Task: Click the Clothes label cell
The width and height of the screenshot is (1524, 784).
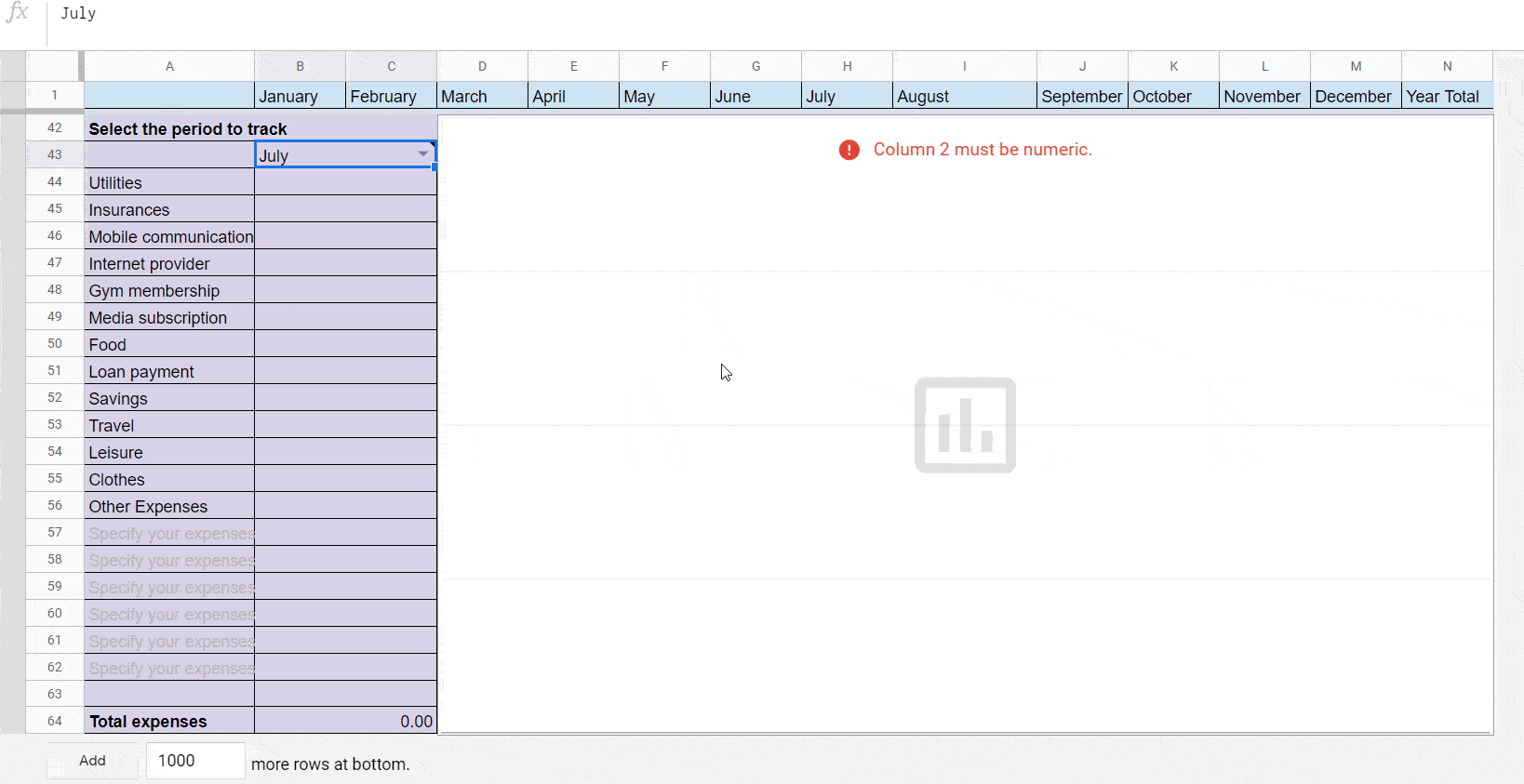Action: coord(169,479)
